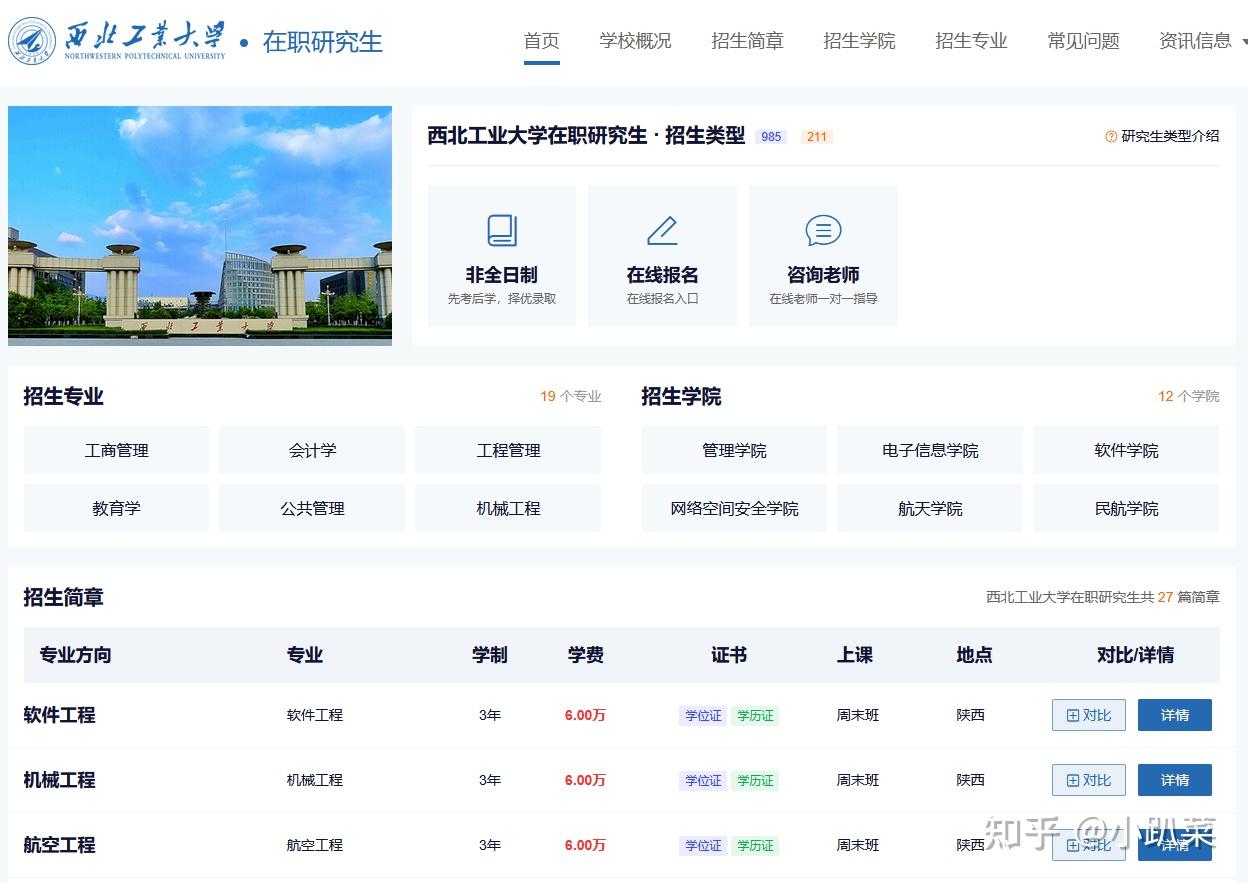The width and height of the screenshot is (1248, 883).
Task: Select the 教育学 major
Action: 116,509
